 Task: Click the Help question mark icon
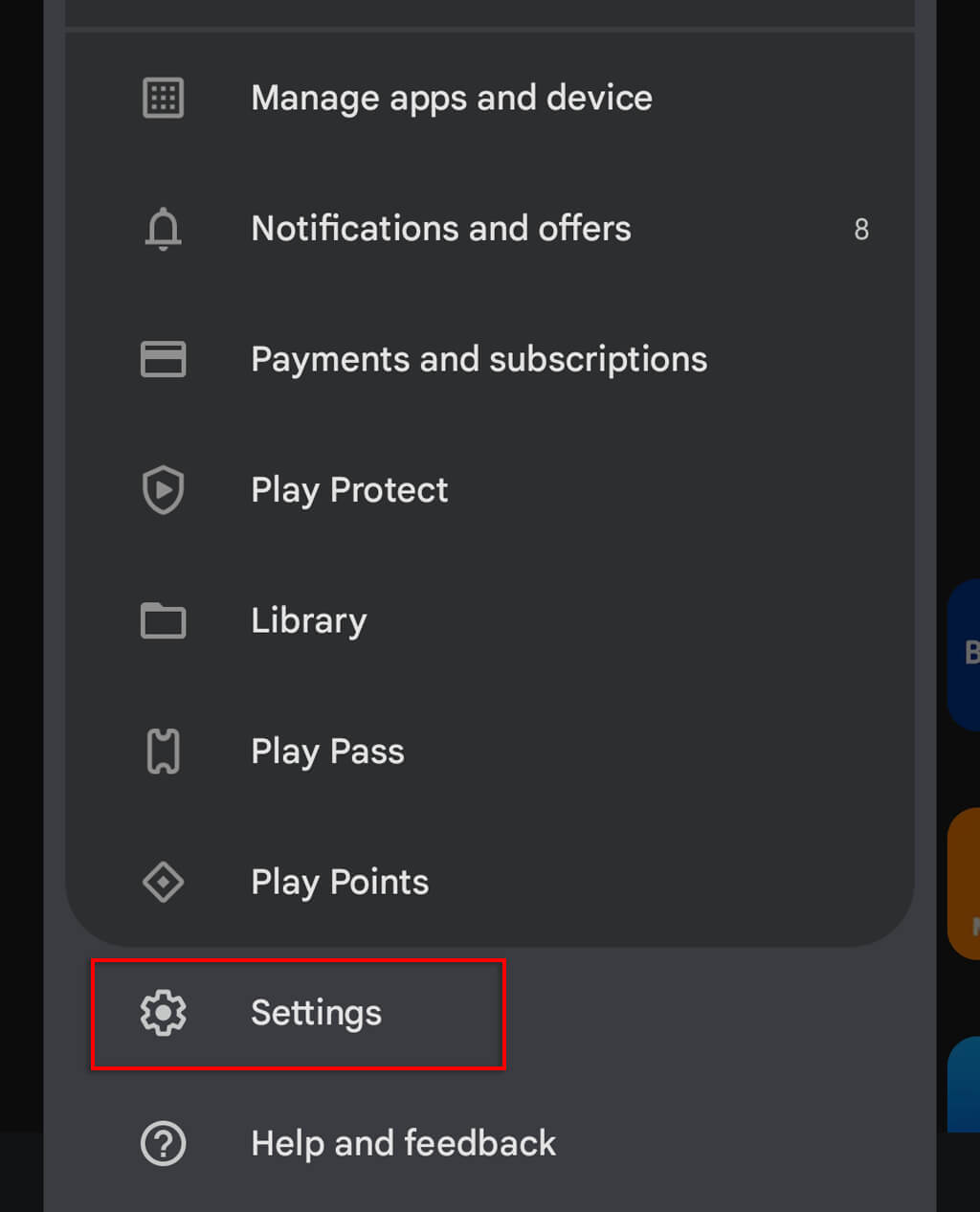[x=163, y=1143]
